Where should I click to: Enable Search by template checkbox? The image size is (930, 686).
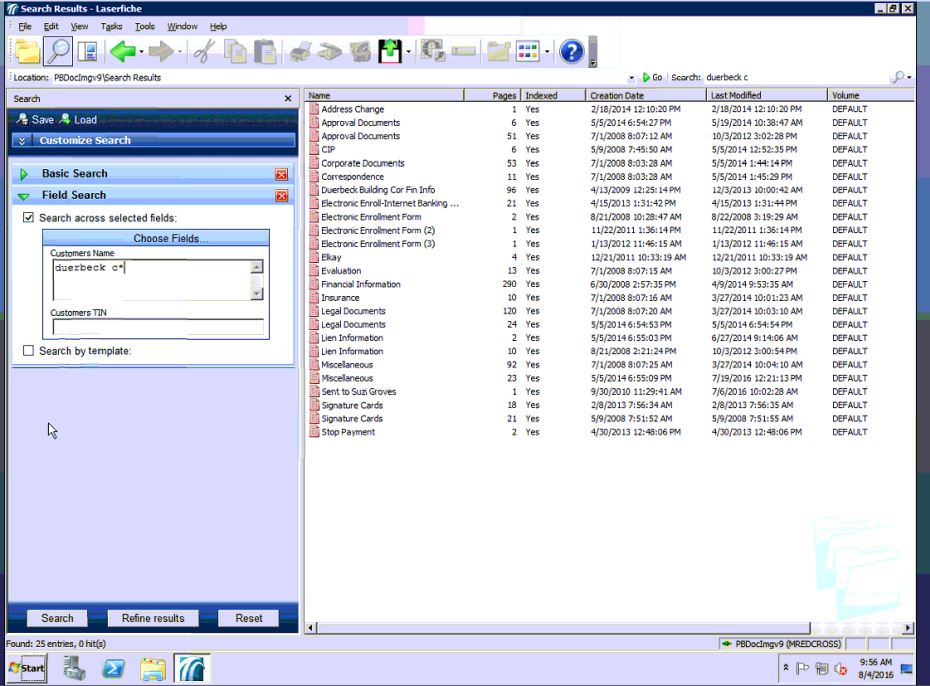coord(28,351)
